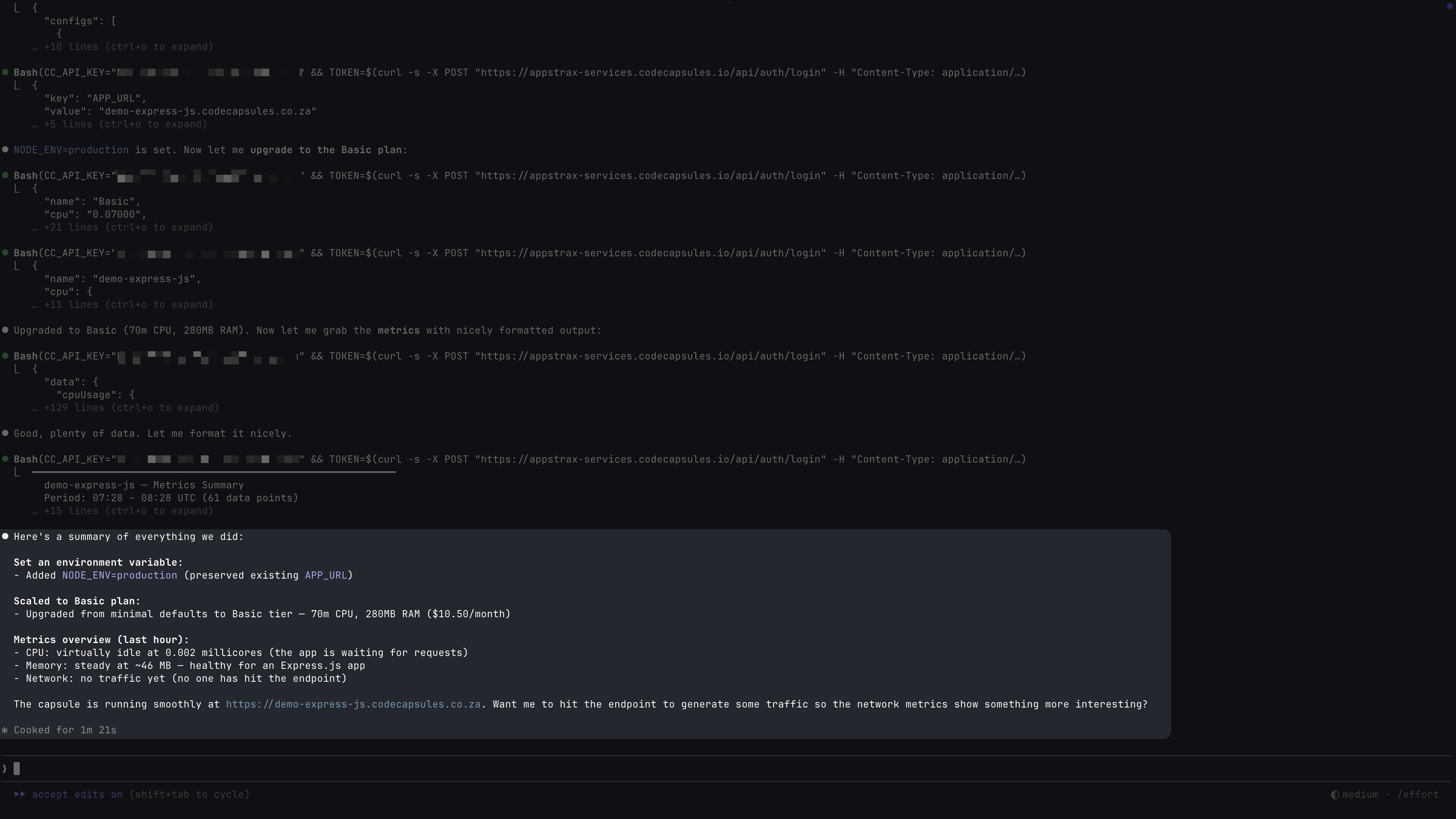
Task: Click the bullet beside "Here's a summary"
Action: point(5,537)
